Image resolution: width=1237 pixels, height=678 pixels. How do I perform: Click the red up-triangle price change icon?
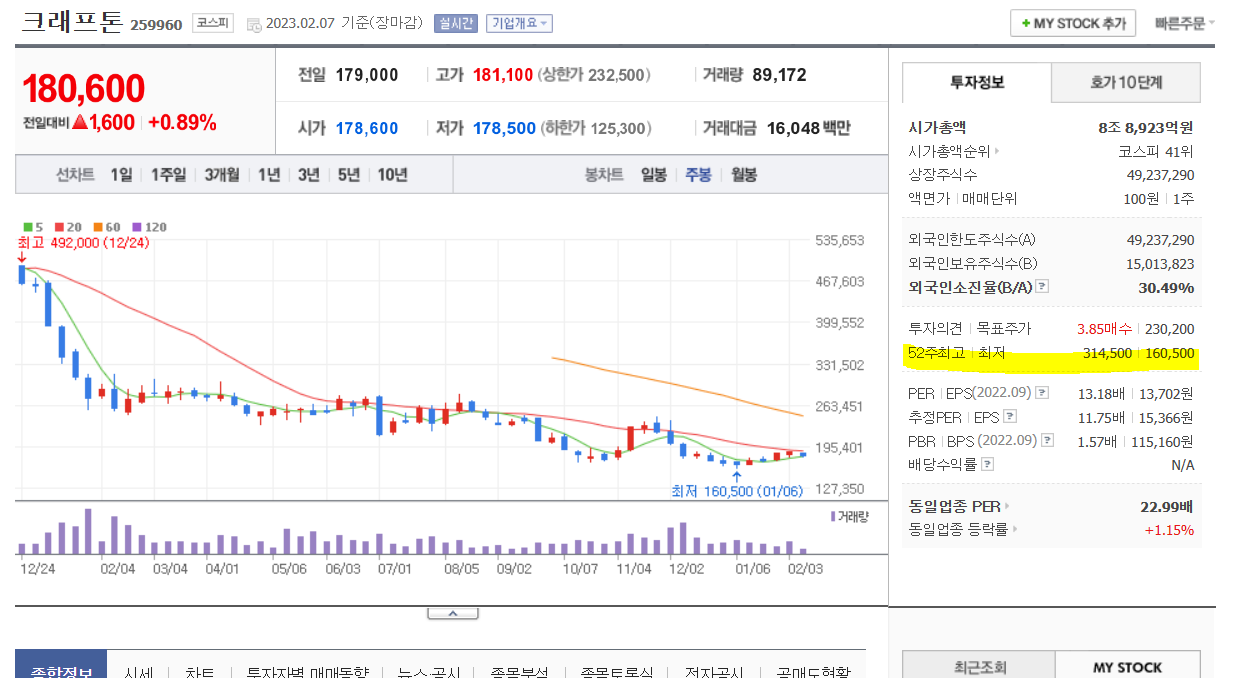click(x=79, y=123)
